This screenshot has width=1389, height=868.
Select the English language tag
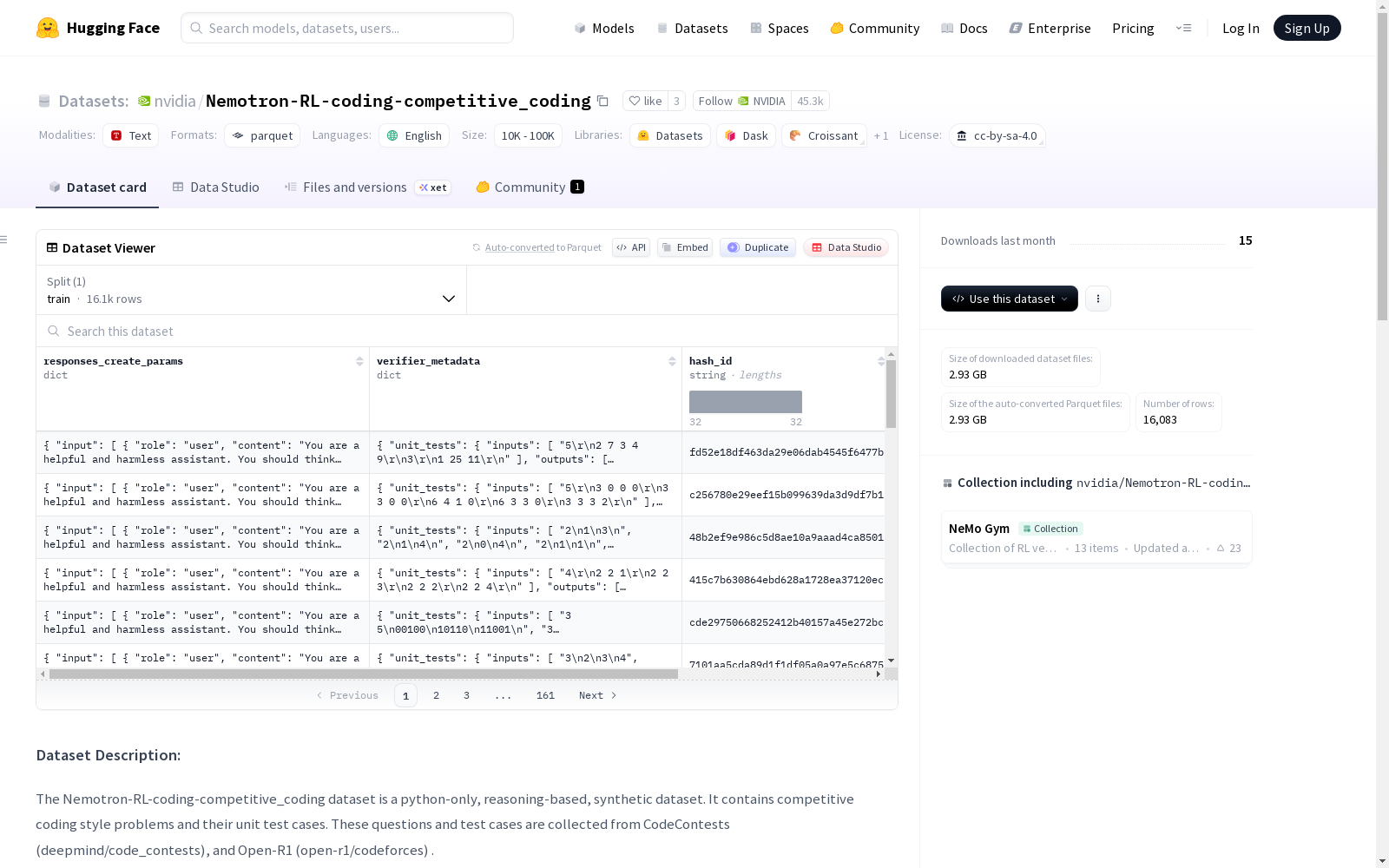[x=414, y=135]
